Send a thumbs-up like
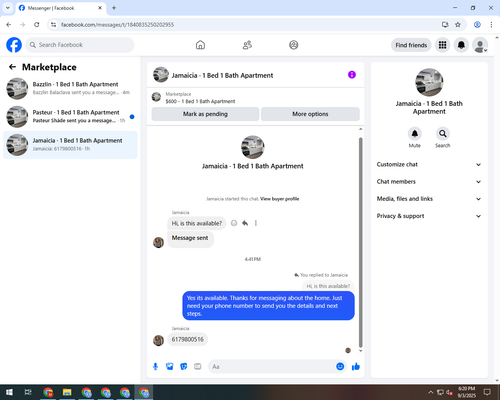500x400 pixels. tap(356, 367)
